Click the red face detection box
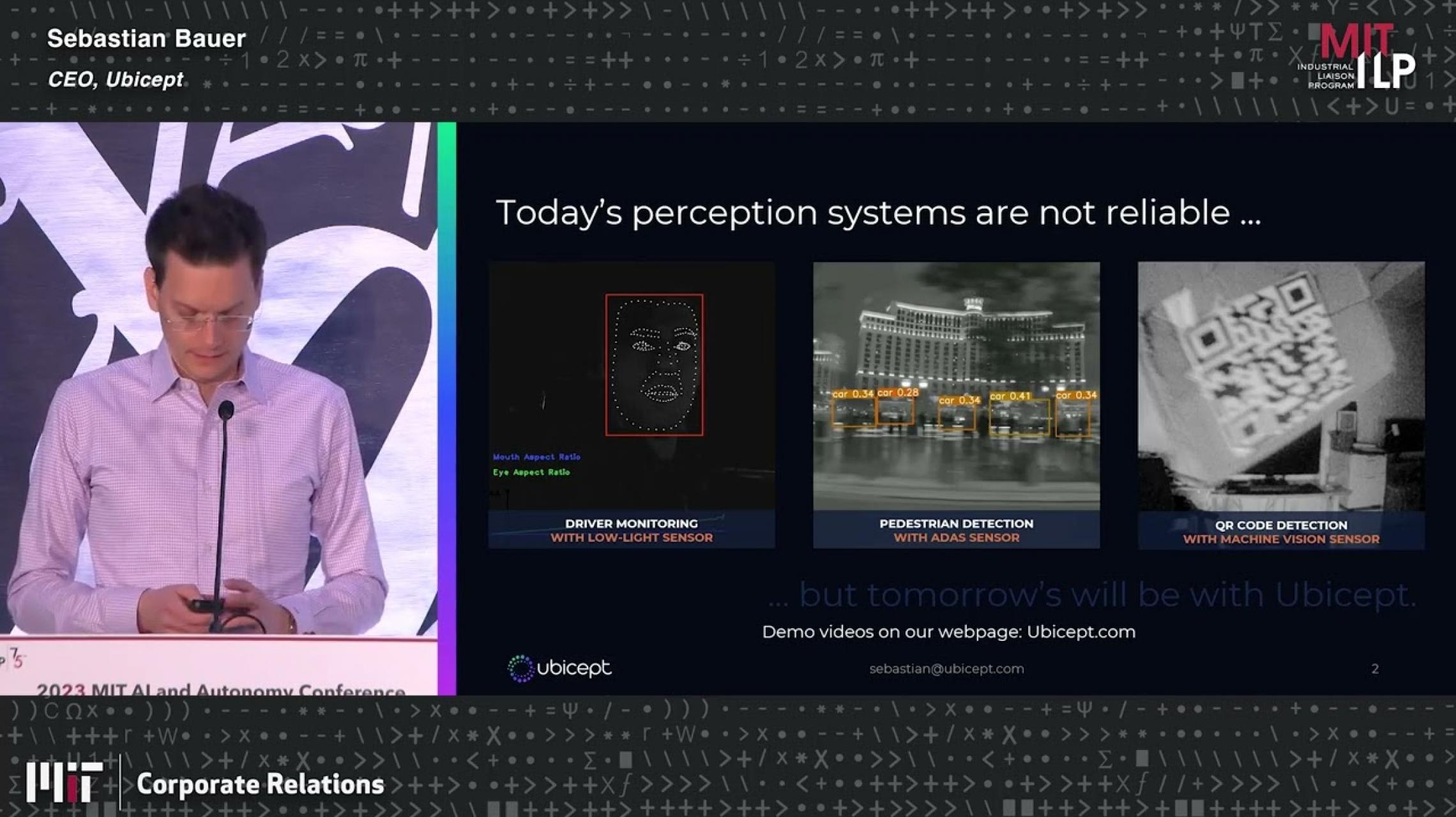Screen dimensions: 1456x817 pos(654,365)
